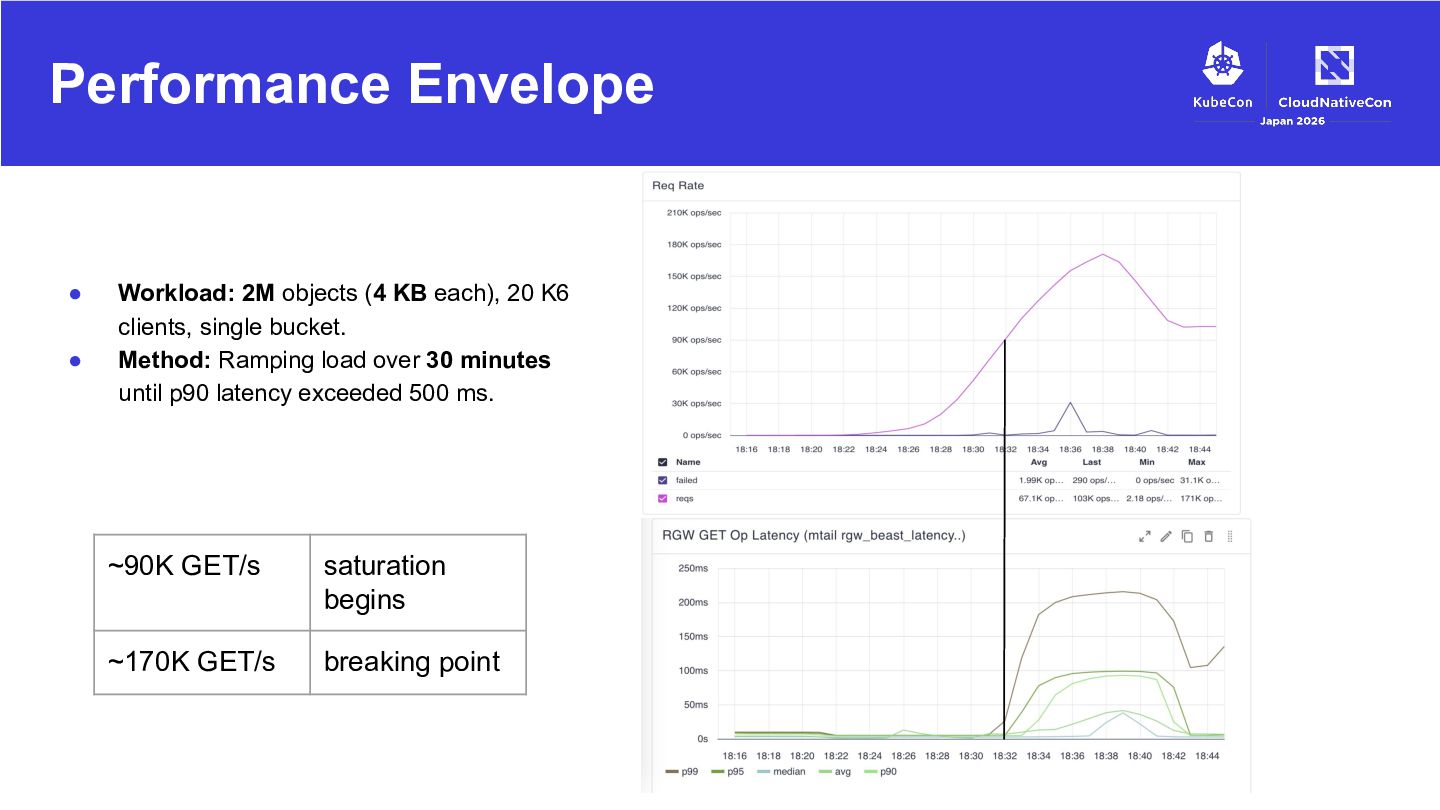Click the Performance Envelope slide title
The width and height of the screenshot is (1440, 810).
[x=352, y=84]
